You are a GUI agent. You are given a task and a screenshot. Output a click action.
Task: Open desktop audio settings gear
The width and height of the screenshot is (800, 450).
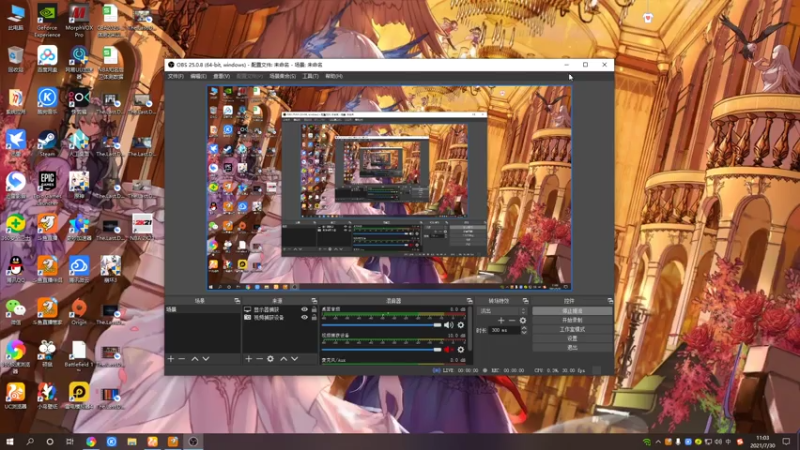click(x=461, y=325)
